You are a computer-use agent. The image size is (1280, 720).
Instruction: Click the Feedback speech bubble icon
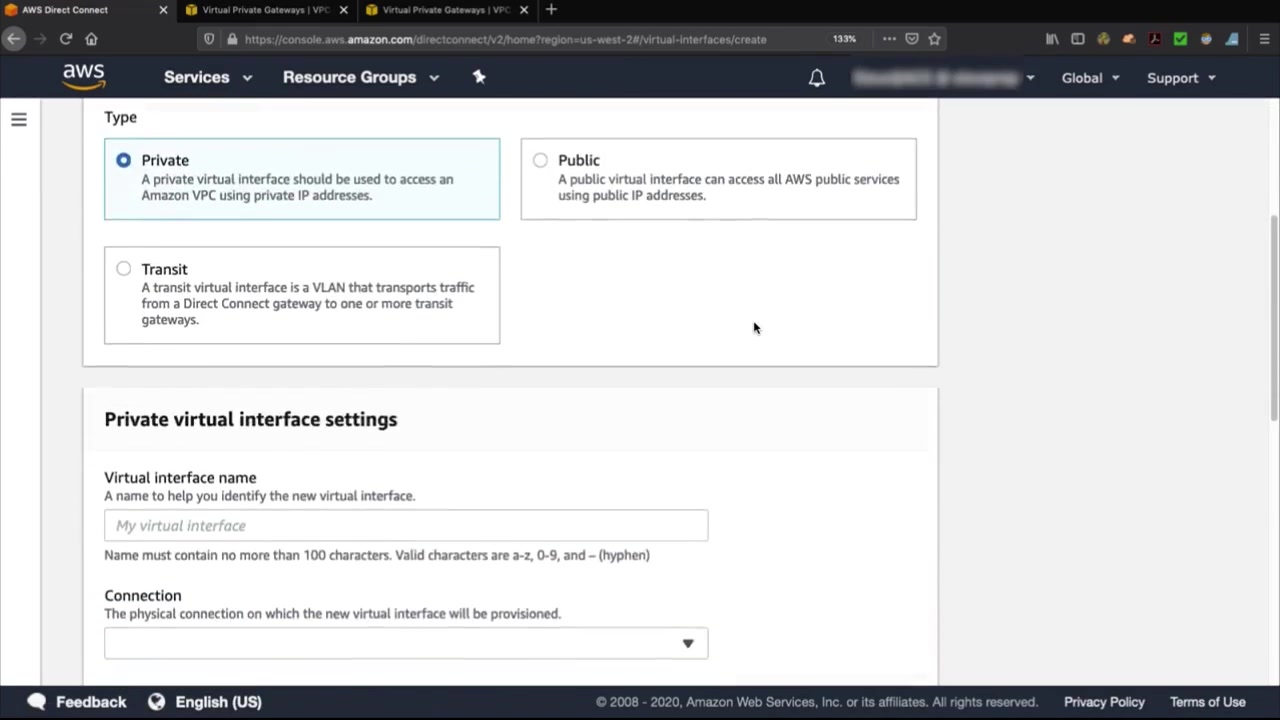coord(37,702)
